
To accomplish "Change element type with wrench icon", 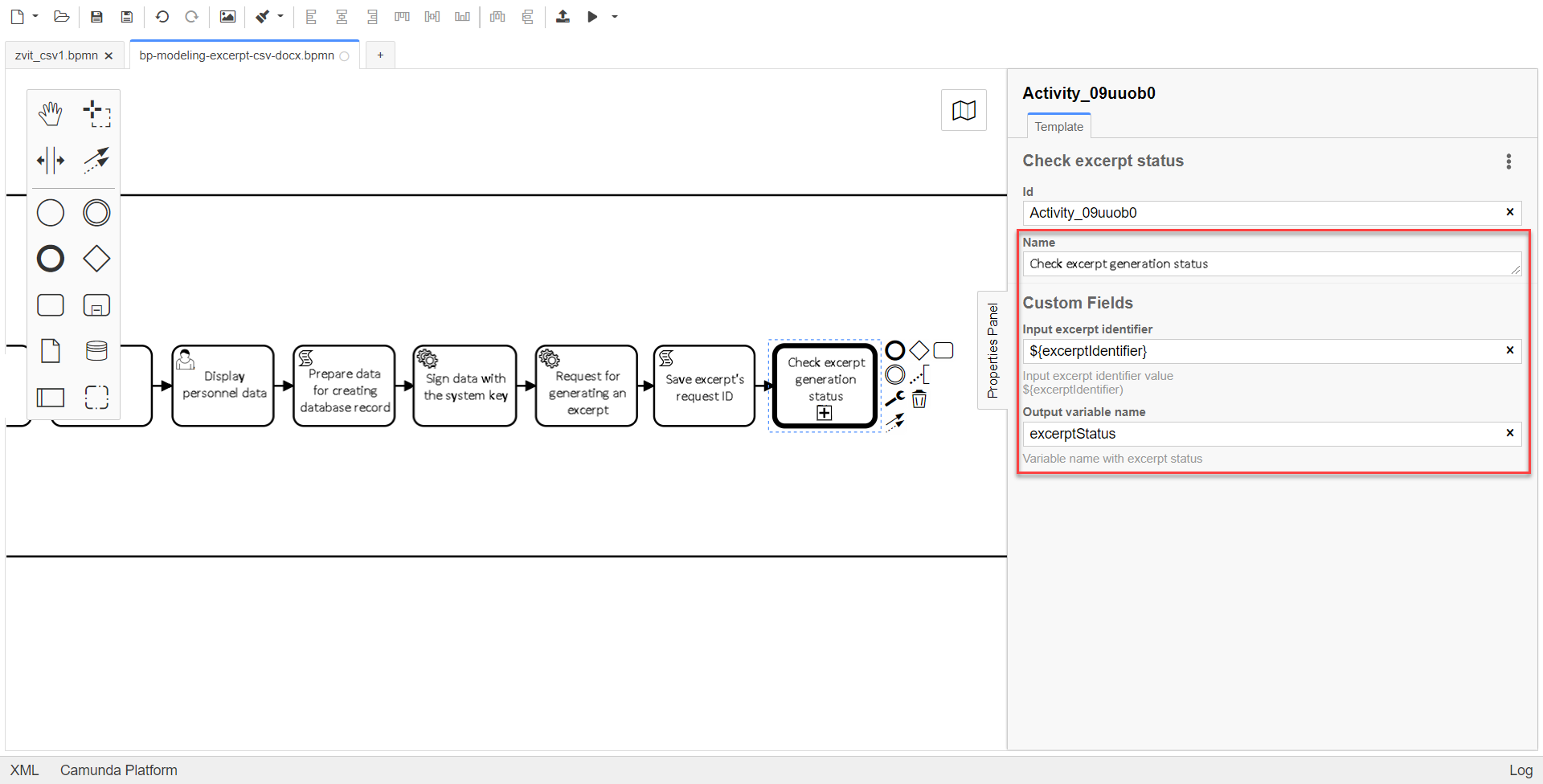I will pyautogui.click(x=895, y=398).
